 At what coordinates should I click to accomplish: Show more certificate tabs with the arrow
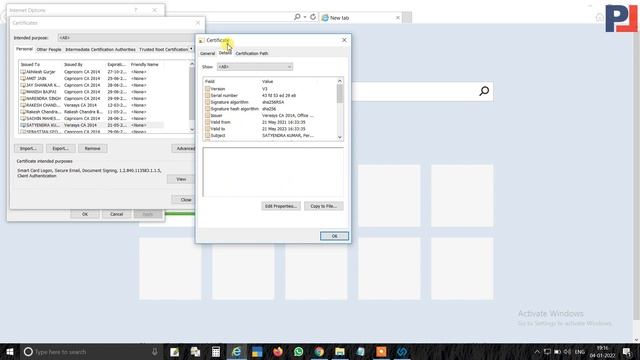[191, 49]
